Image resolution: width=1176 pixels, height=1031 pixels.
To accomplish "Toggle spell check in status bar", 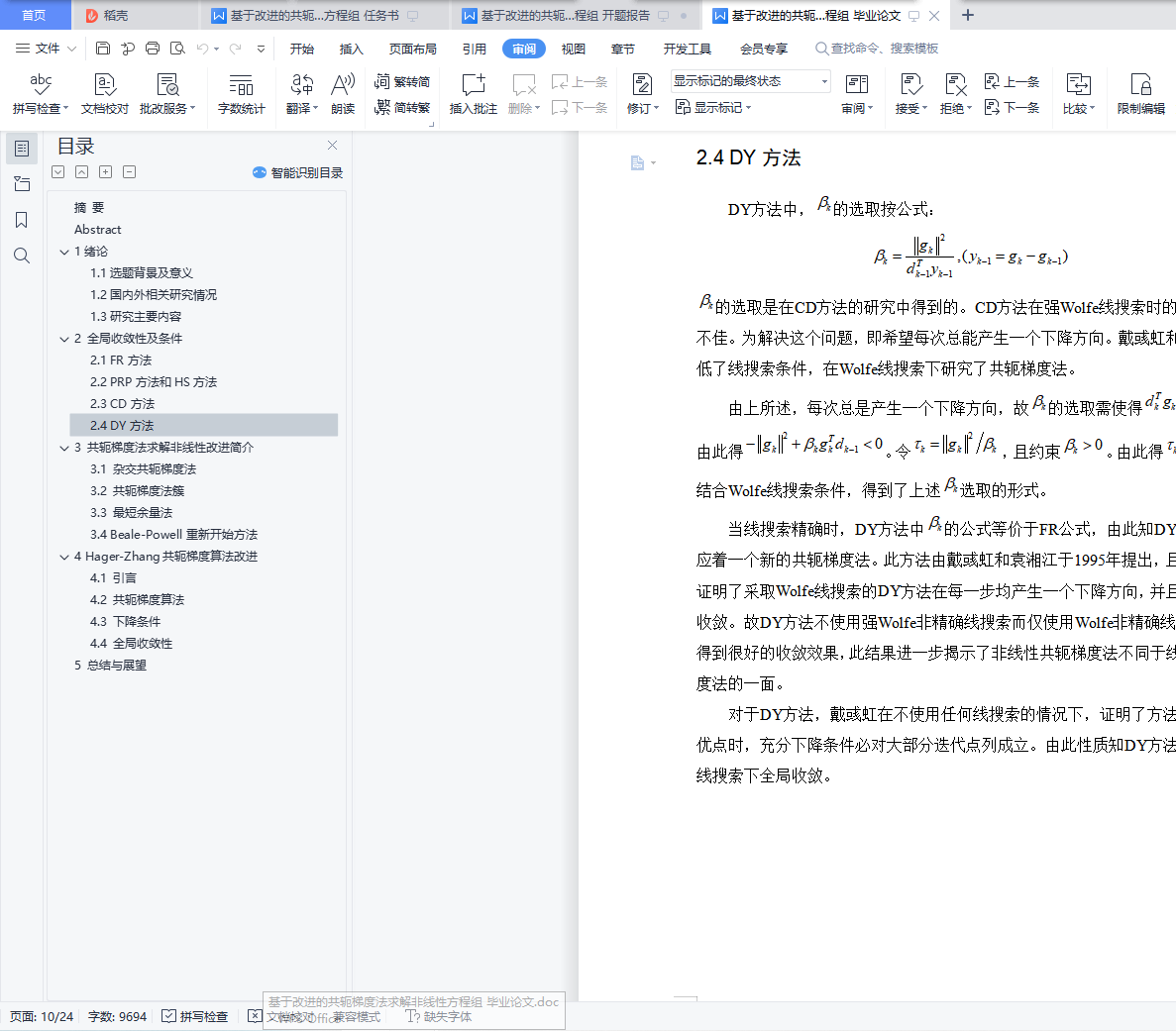I will (x=195, y=1017).
